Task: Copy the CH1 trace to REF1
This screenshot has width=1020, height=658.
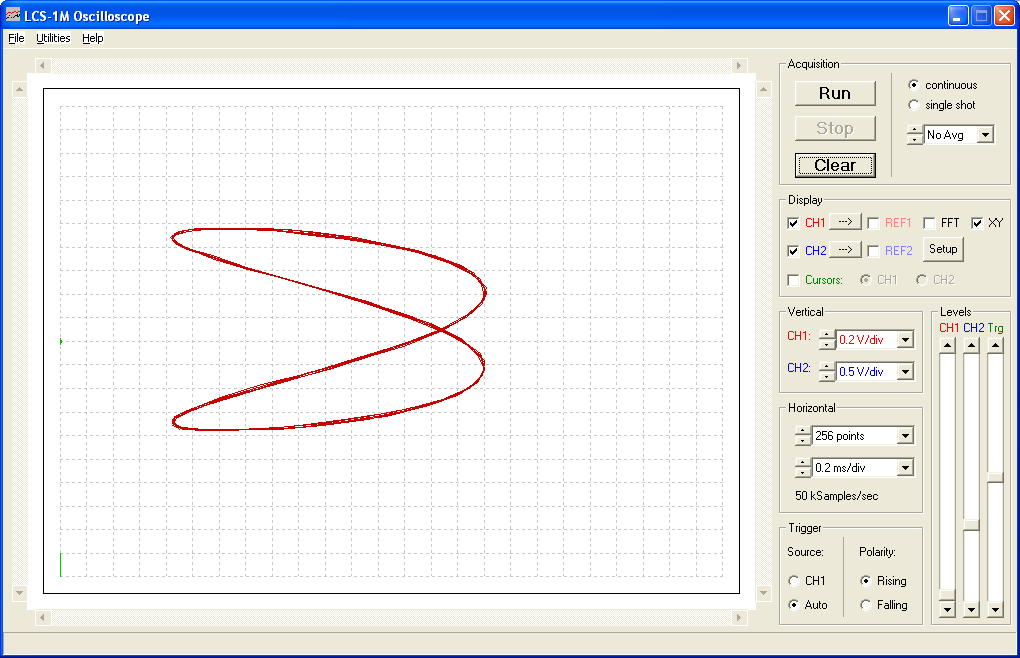Action: point(845,222)
